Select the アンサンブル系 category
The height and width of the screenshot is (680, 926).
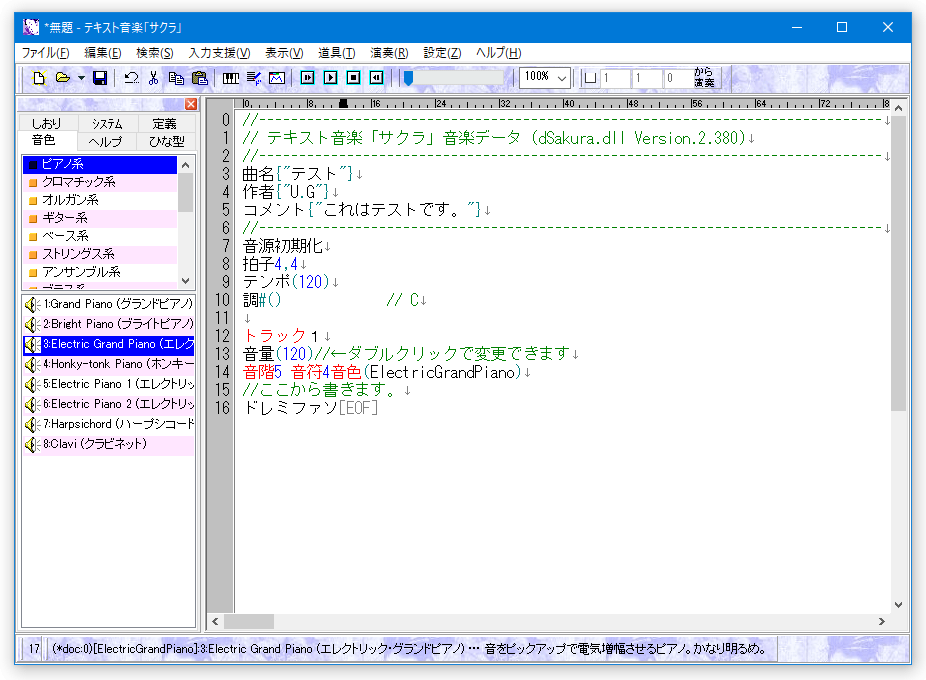click(x=99, y=272)
